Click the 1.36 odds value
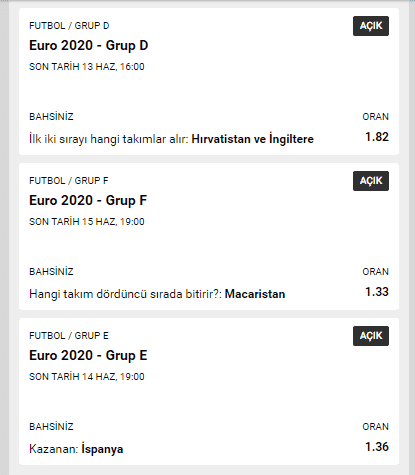415x475 pixels. [377, 447]
